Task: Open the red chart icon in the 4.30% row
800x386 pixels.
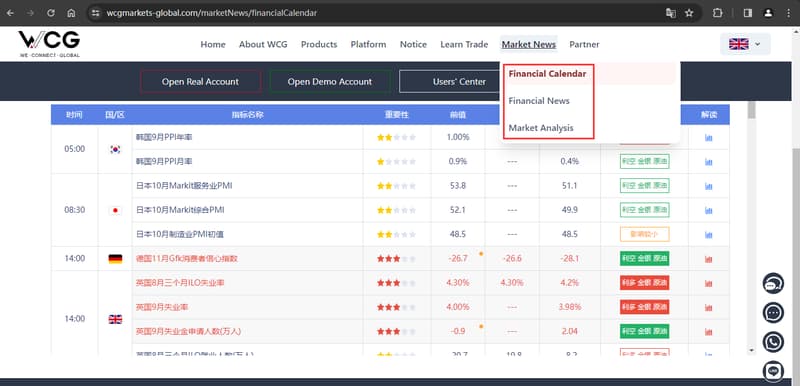Action: click(709, 283)
